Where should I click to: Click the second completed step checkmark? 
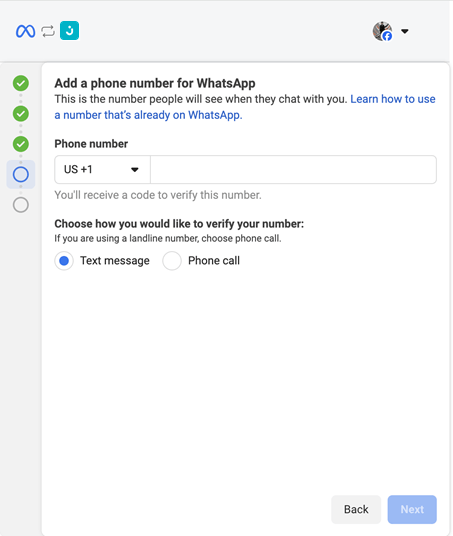[x=21, y=113]
